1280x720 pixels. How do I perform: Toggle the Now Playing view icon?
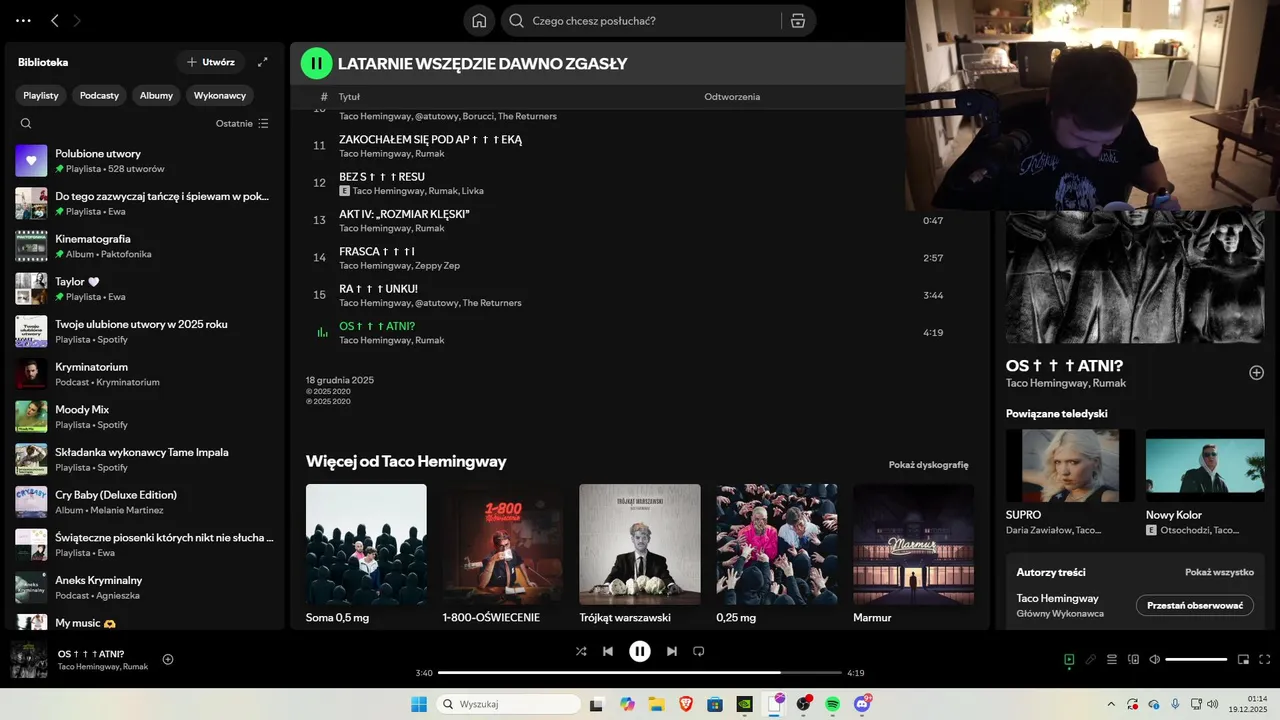tap(1069, 659)
